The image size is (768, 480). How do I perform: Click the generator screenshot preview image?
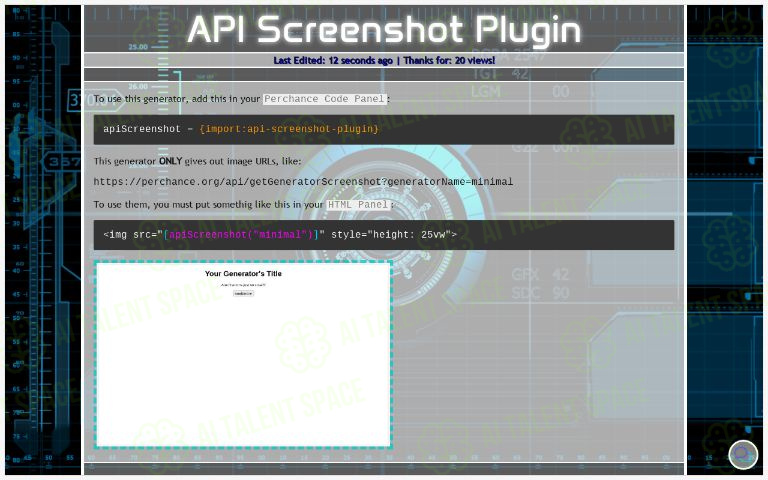coord(243,355)
